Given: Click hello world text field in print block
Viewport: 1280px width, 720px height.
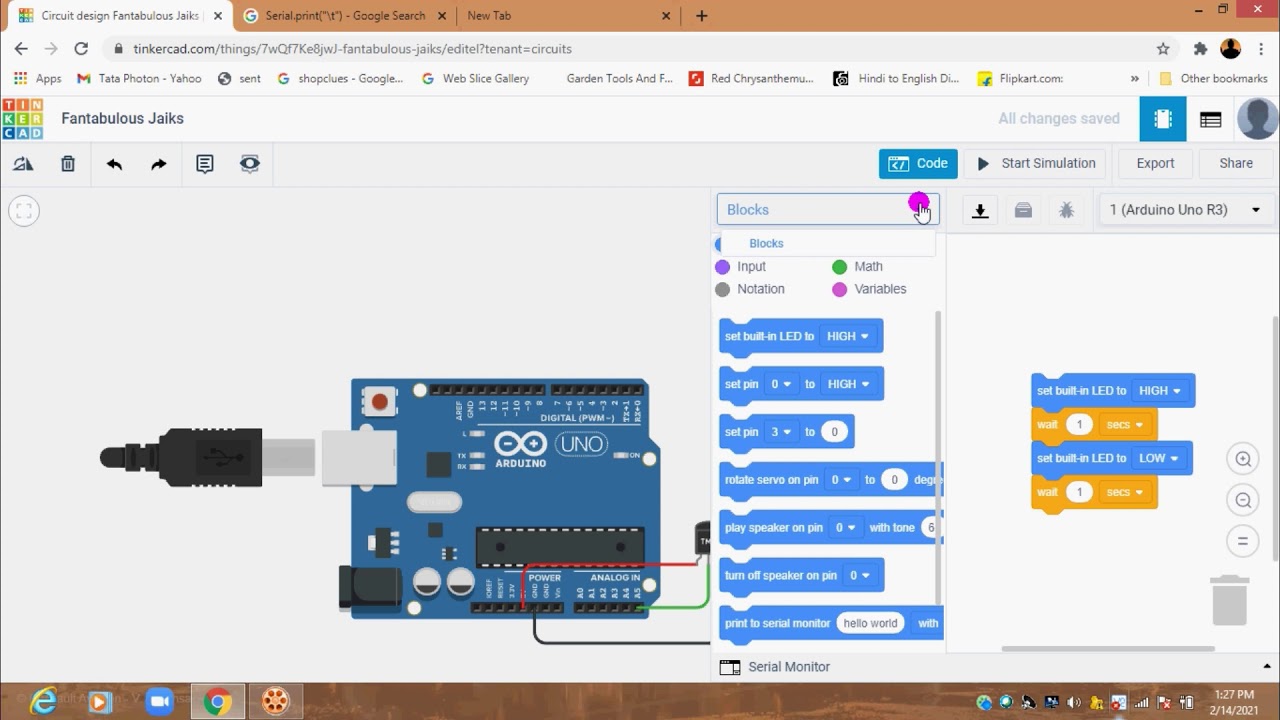Looking at the screenshot, I should coord(870,623).
